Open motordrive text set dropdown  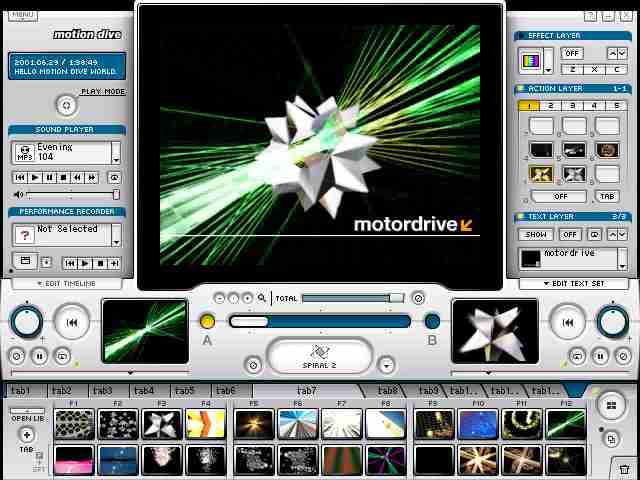(622, 259)
